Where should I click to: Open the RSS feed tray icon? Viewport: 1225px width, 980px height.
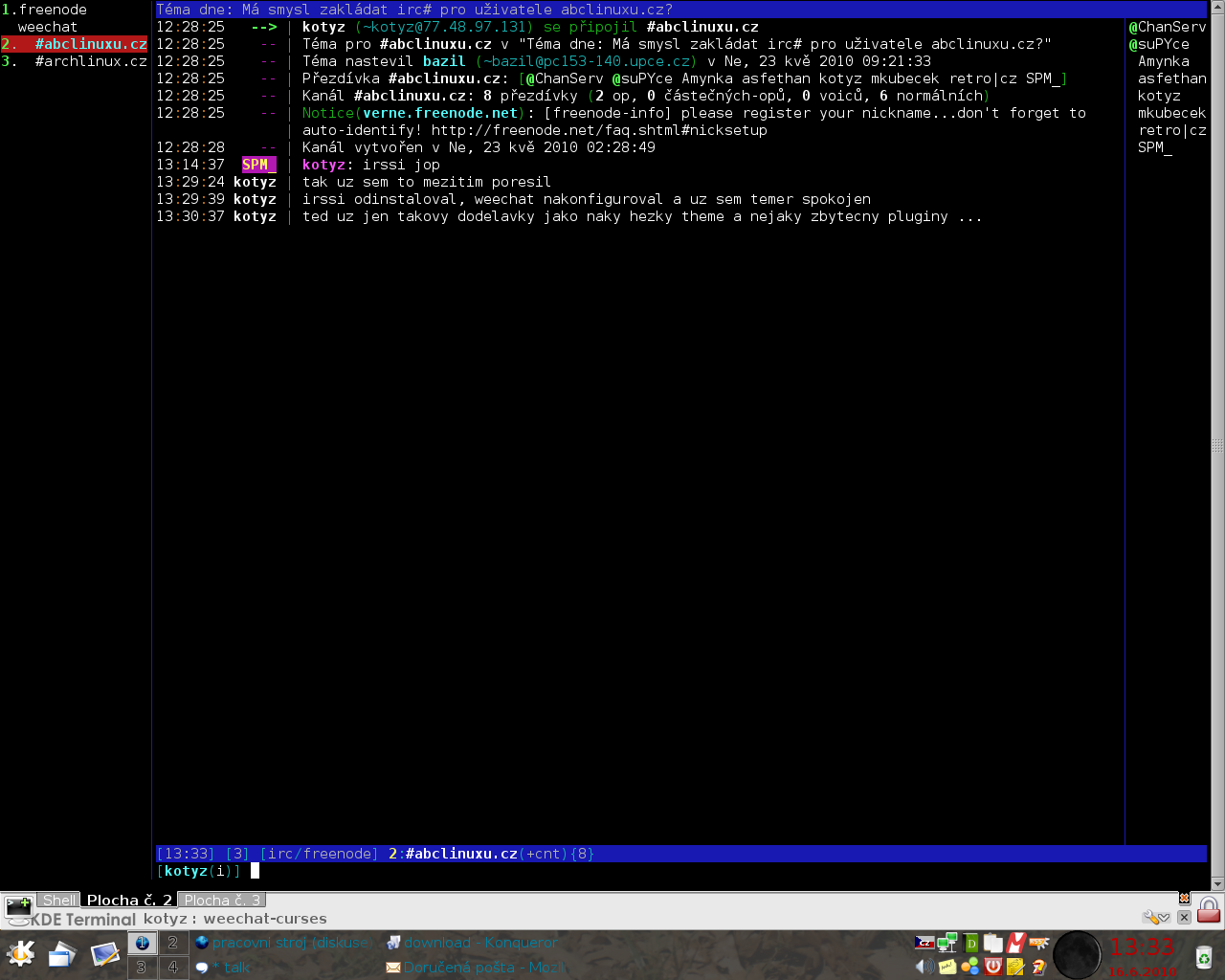(x=1038, y=943)
